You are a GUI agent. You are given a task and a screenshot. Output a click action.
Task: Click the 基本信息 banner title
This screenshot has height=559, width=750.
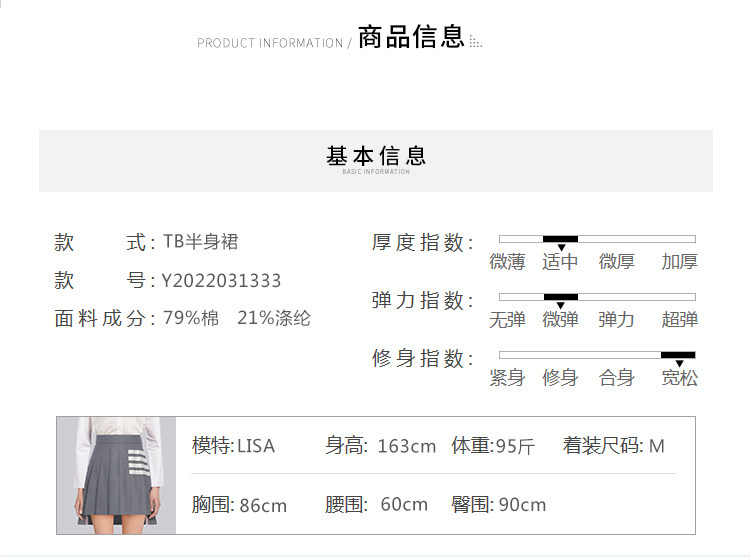376,156
